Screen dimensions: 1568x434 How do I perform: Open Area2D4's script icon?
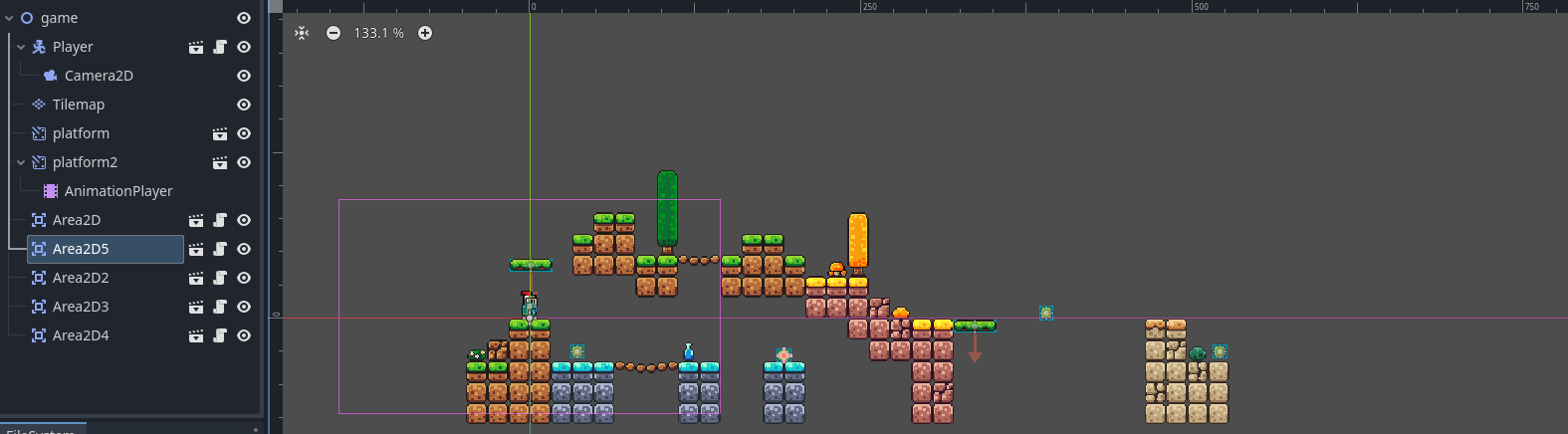coord(220,335)
